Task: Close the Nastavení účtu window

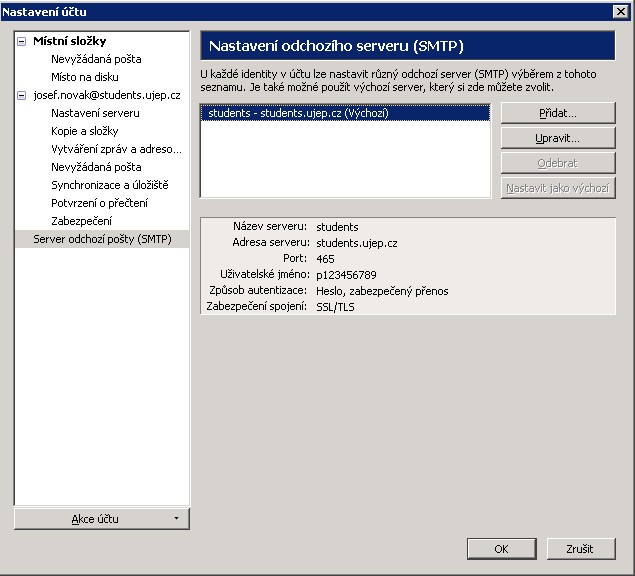Action: [x=620, y=11]
